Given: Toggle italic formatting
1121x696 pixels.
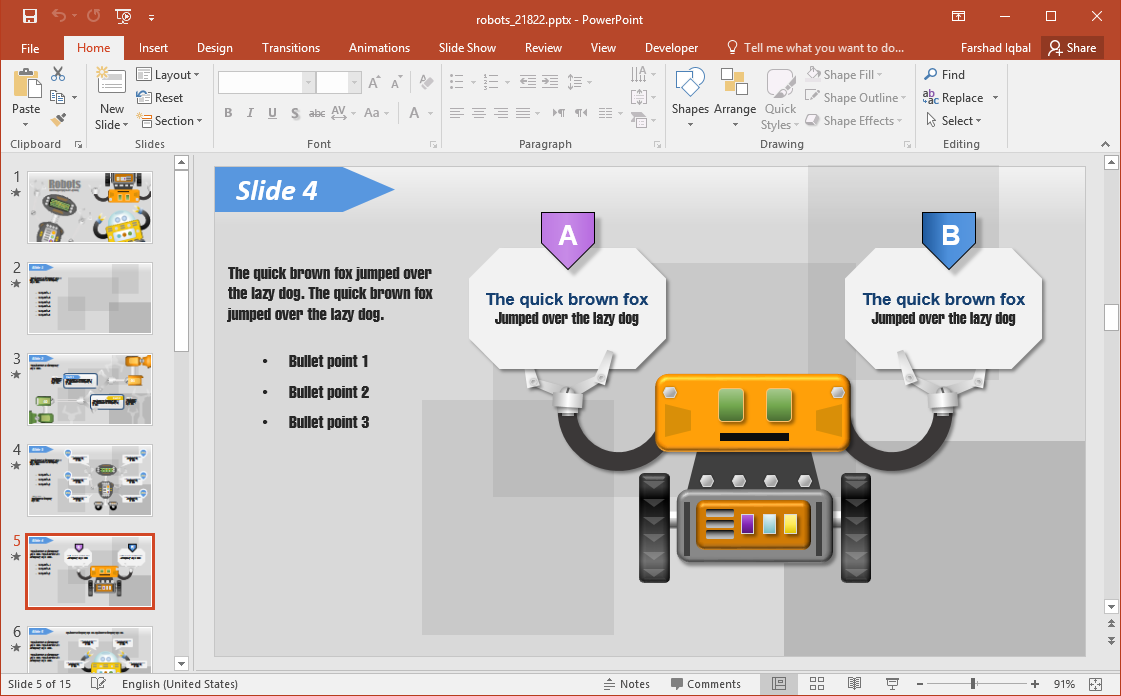Looking at the screenshot, I should click(250, 113).
